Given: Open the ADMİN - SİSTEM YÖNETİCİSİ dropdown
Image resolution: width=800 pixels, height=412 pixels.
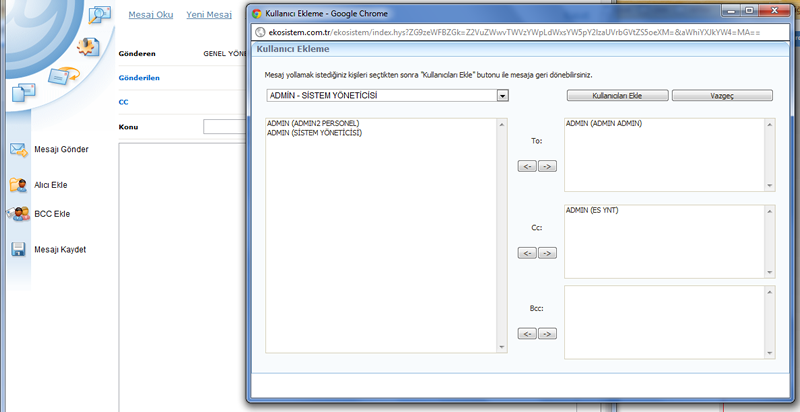Looking at the screenshot, I should pos(503,96).
